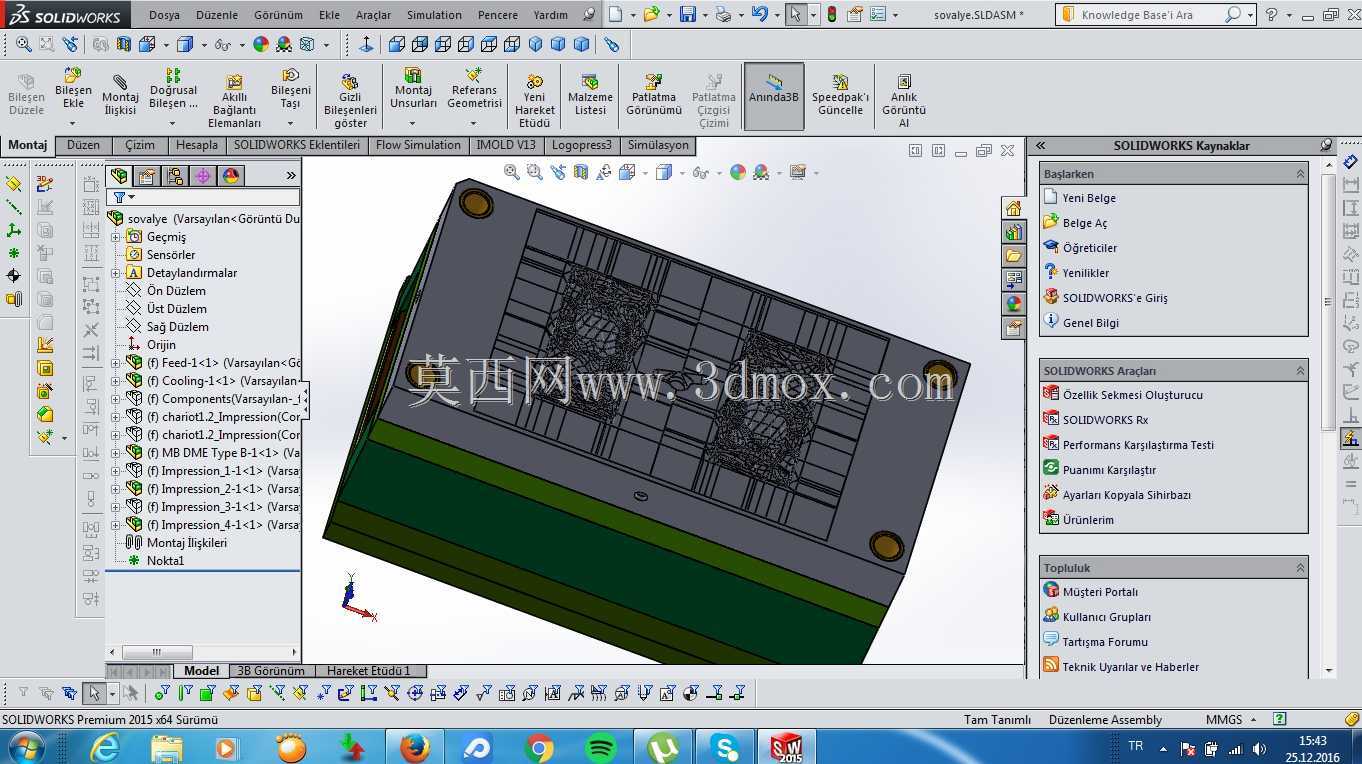This screenshot has height=764, width=1362.
Task: Click the Zoom to Fit view icon
Action: tap(512, 172)
